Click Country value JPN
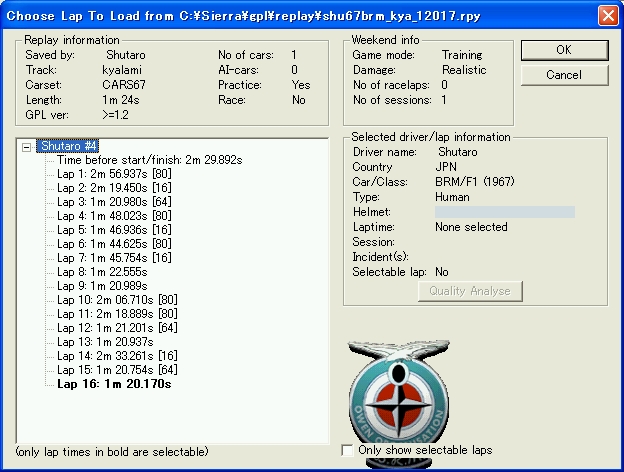Viewport: 624px width, 472px height. coord(446,167)
